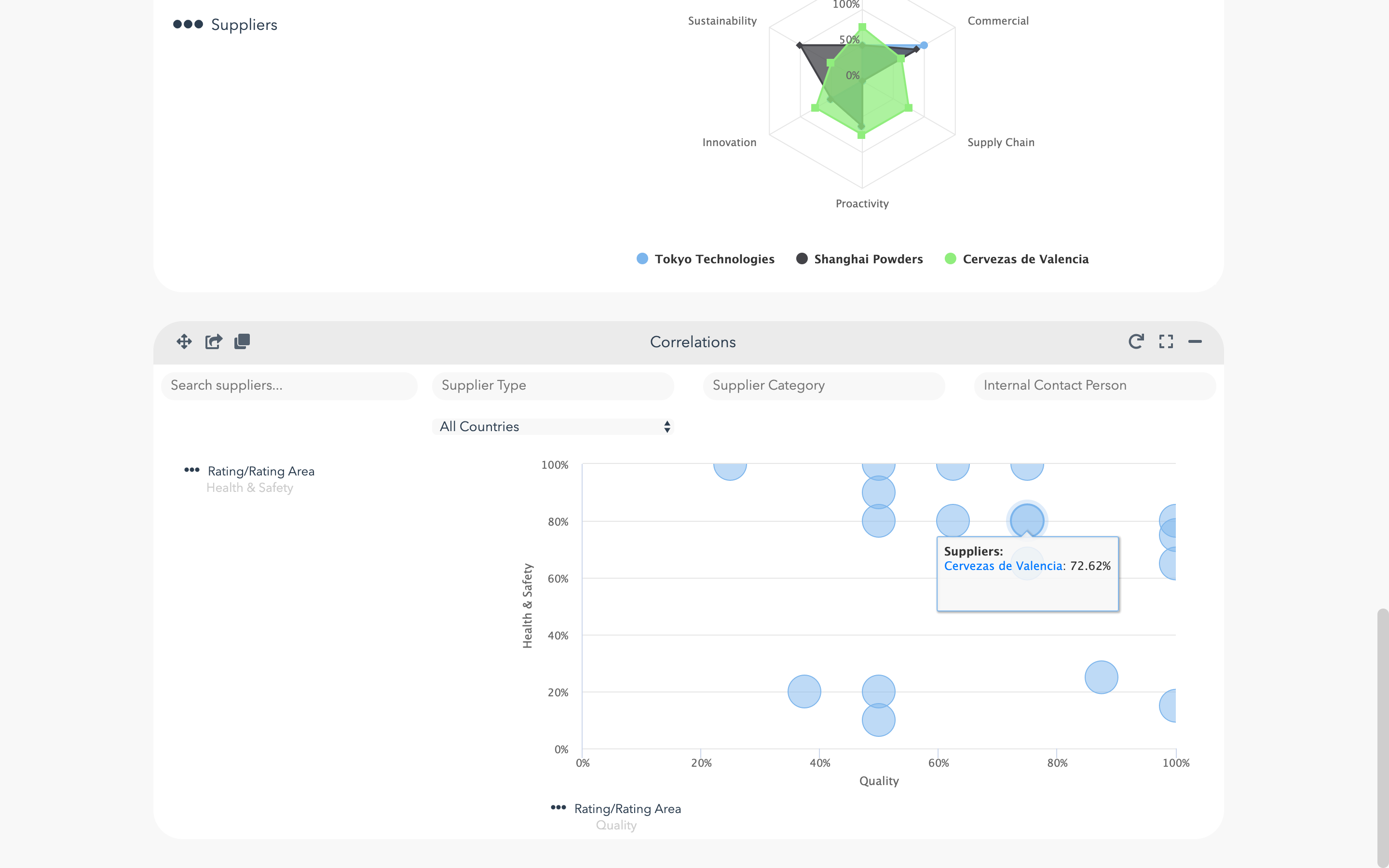The width and height of the screenshot is (1389, 868).
Task: Click the export share icon
Action: point(214,341)
